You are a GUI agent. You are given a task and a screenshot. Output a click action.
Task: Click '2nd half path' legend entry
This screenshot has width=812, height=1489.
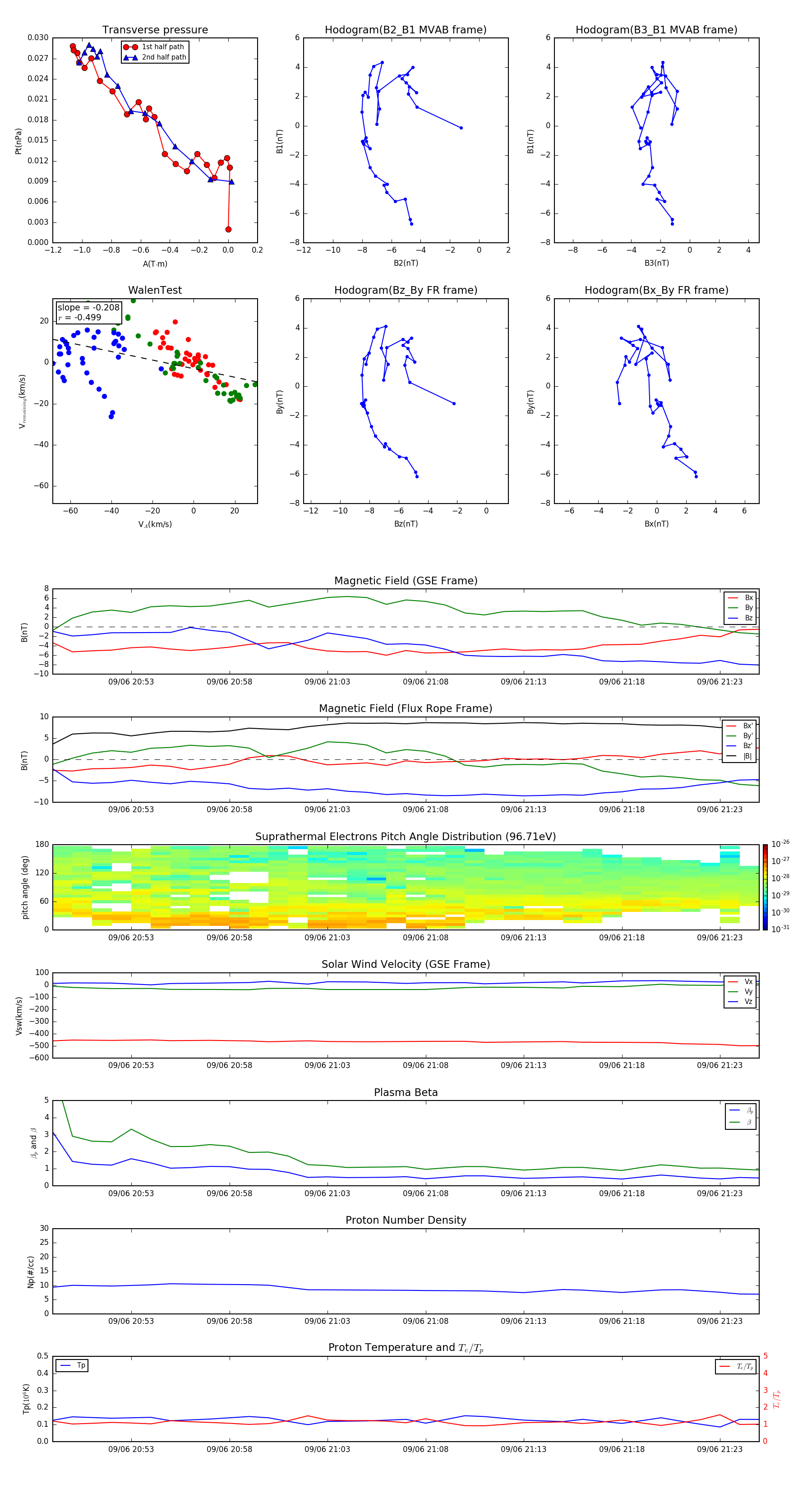[155, 57]
